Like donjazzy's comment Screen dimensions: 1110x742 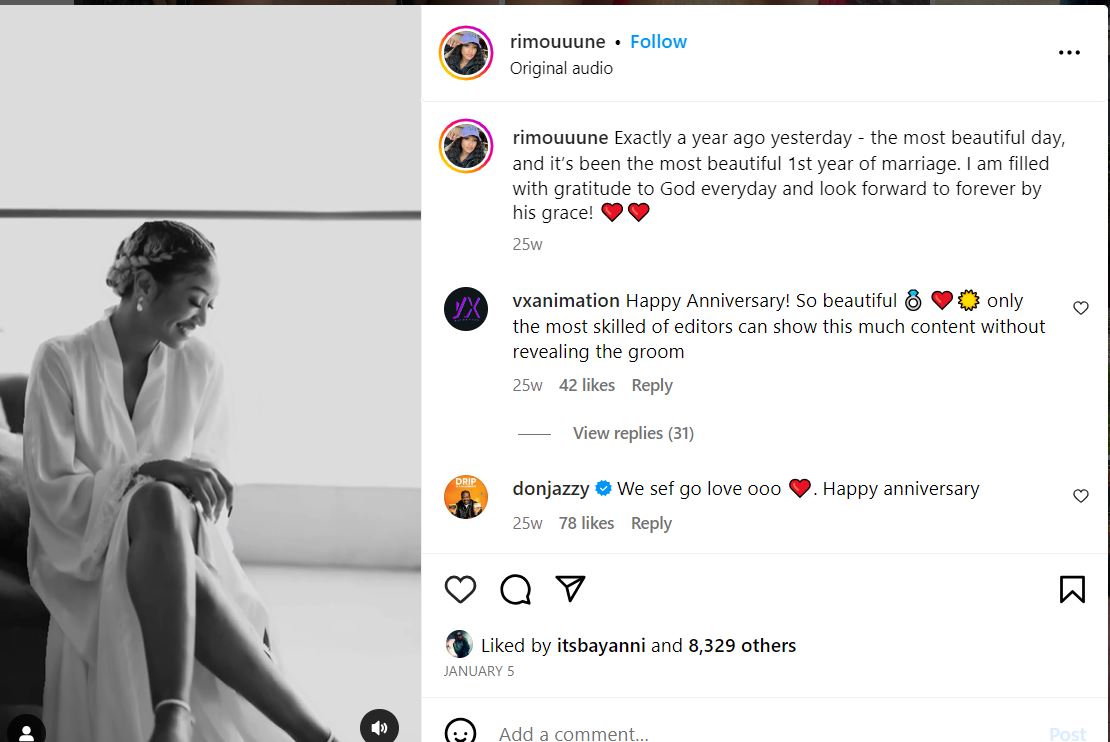click(x=1081, y=496)
